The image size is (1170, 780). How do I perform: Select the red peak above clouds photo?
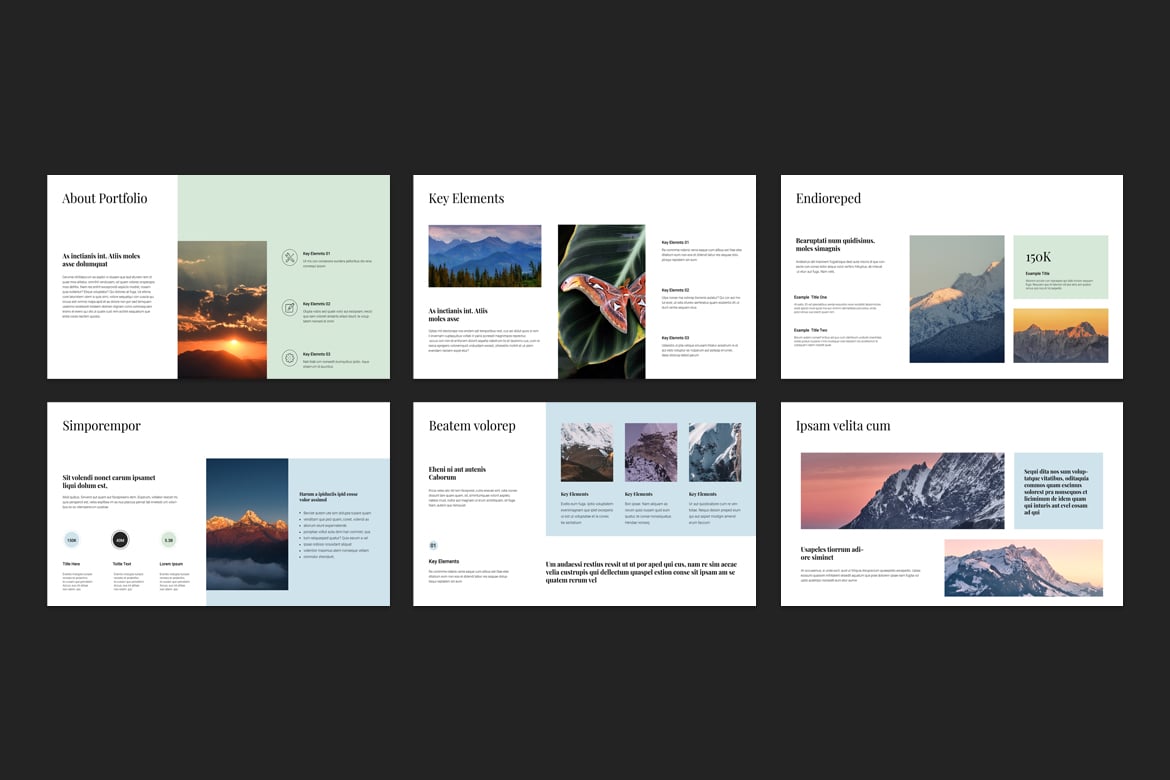247,524
